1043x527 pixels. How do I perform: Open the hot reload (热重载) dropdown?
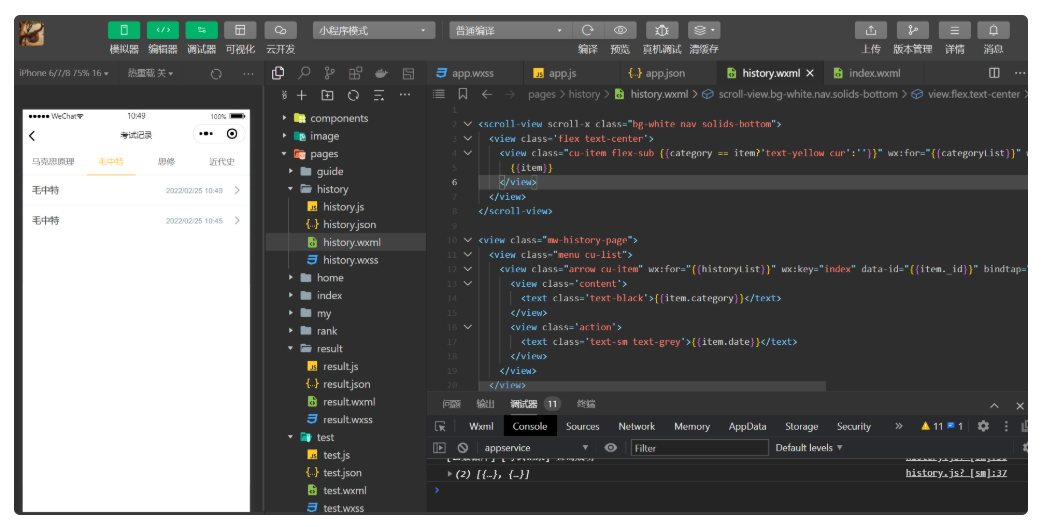[x=150, y=73]
